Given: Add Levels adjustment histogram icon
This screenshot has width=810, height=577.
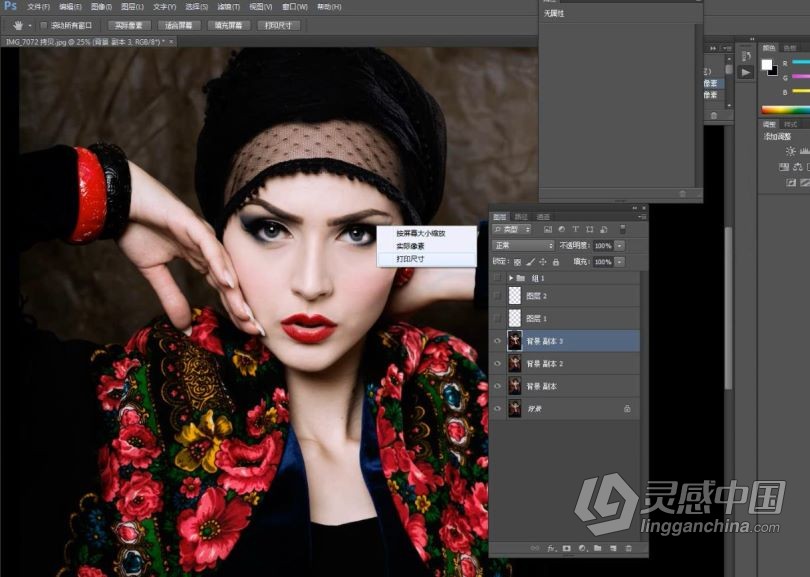Looking at the screenshot, I should [x=804, y=151].
